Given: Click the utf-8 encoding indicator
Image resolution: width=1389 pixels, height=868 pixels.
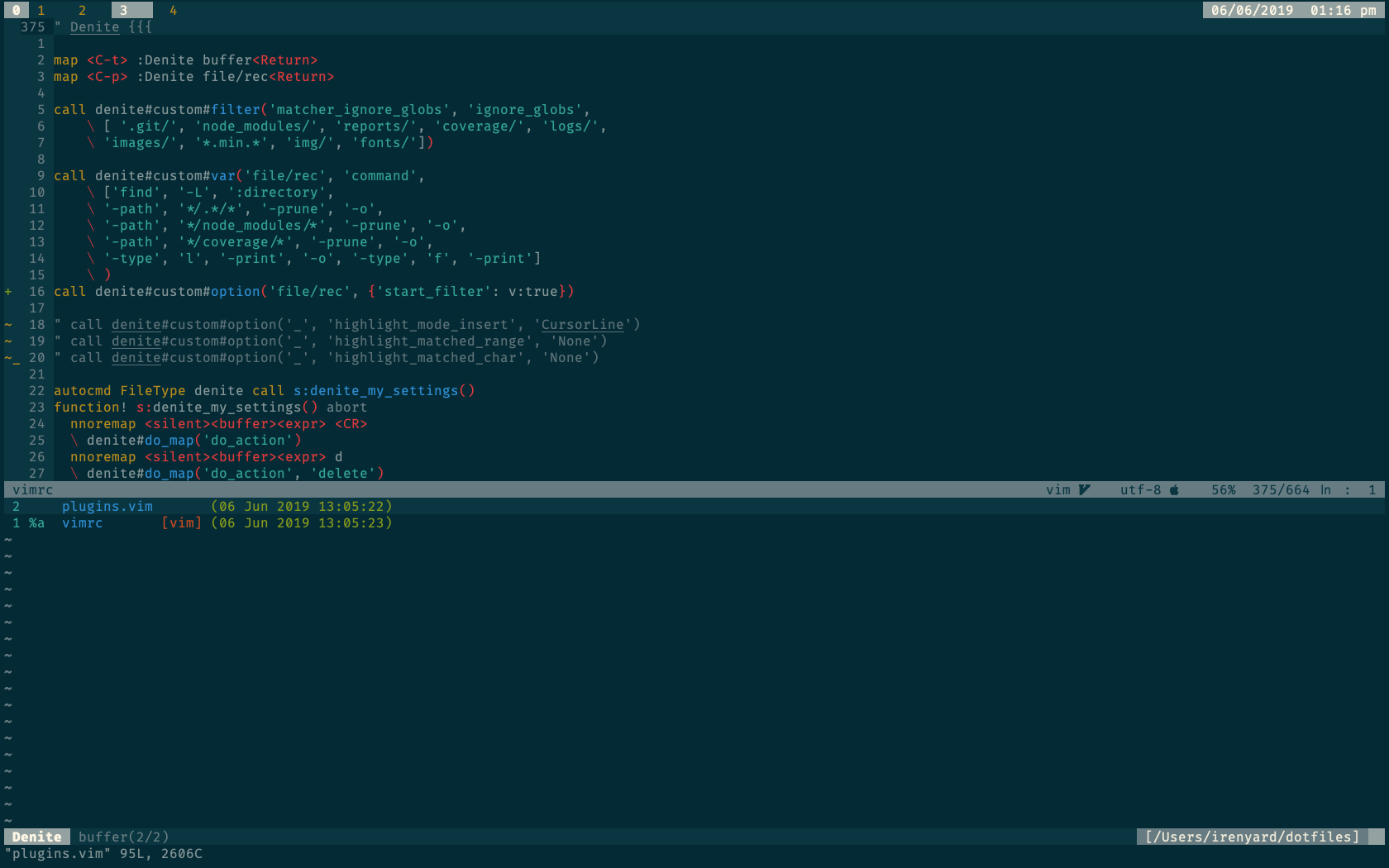Looking at the screenshot, I should 1142,489.
